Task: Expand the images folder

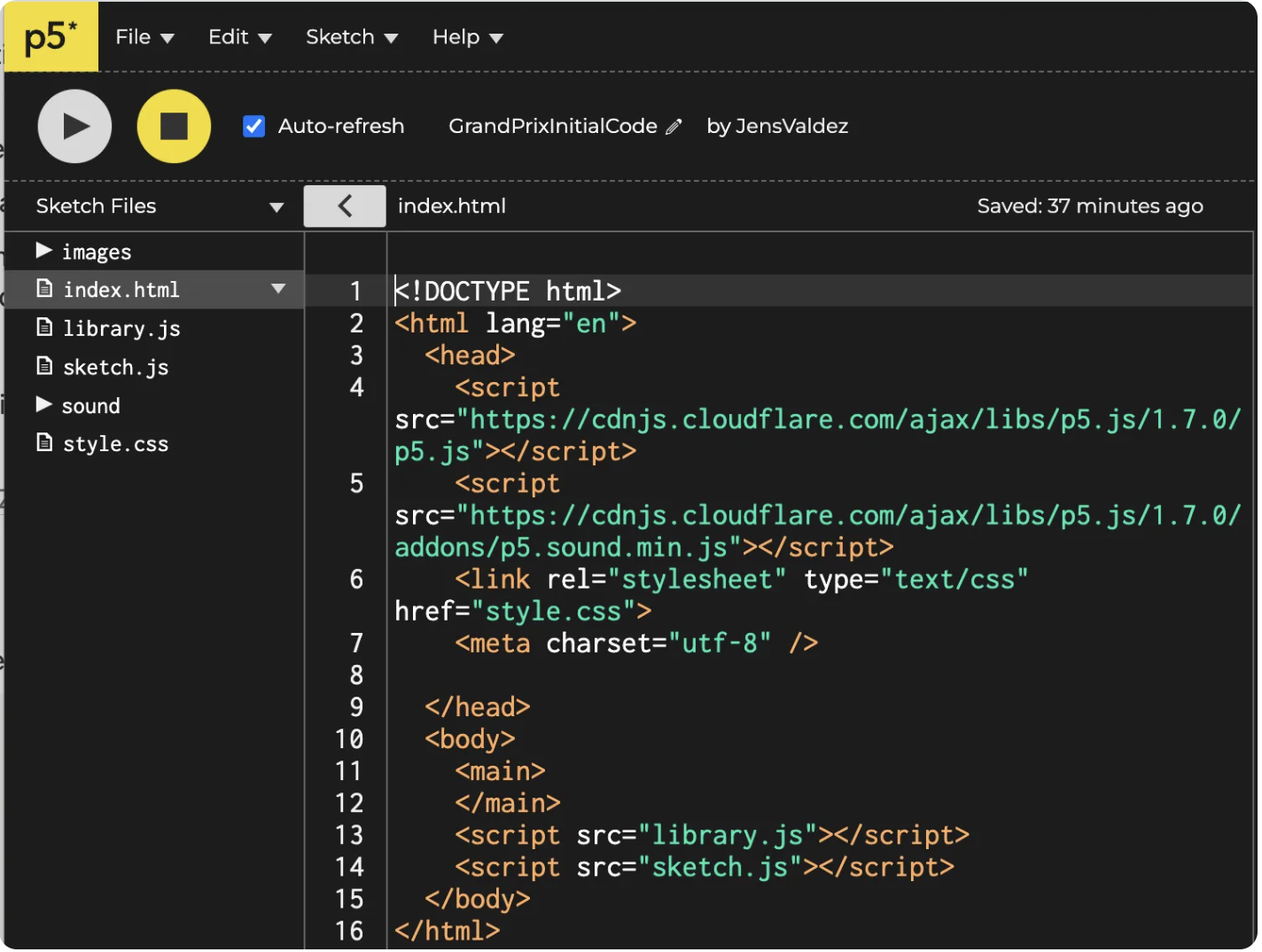Action: pos(43,250)
